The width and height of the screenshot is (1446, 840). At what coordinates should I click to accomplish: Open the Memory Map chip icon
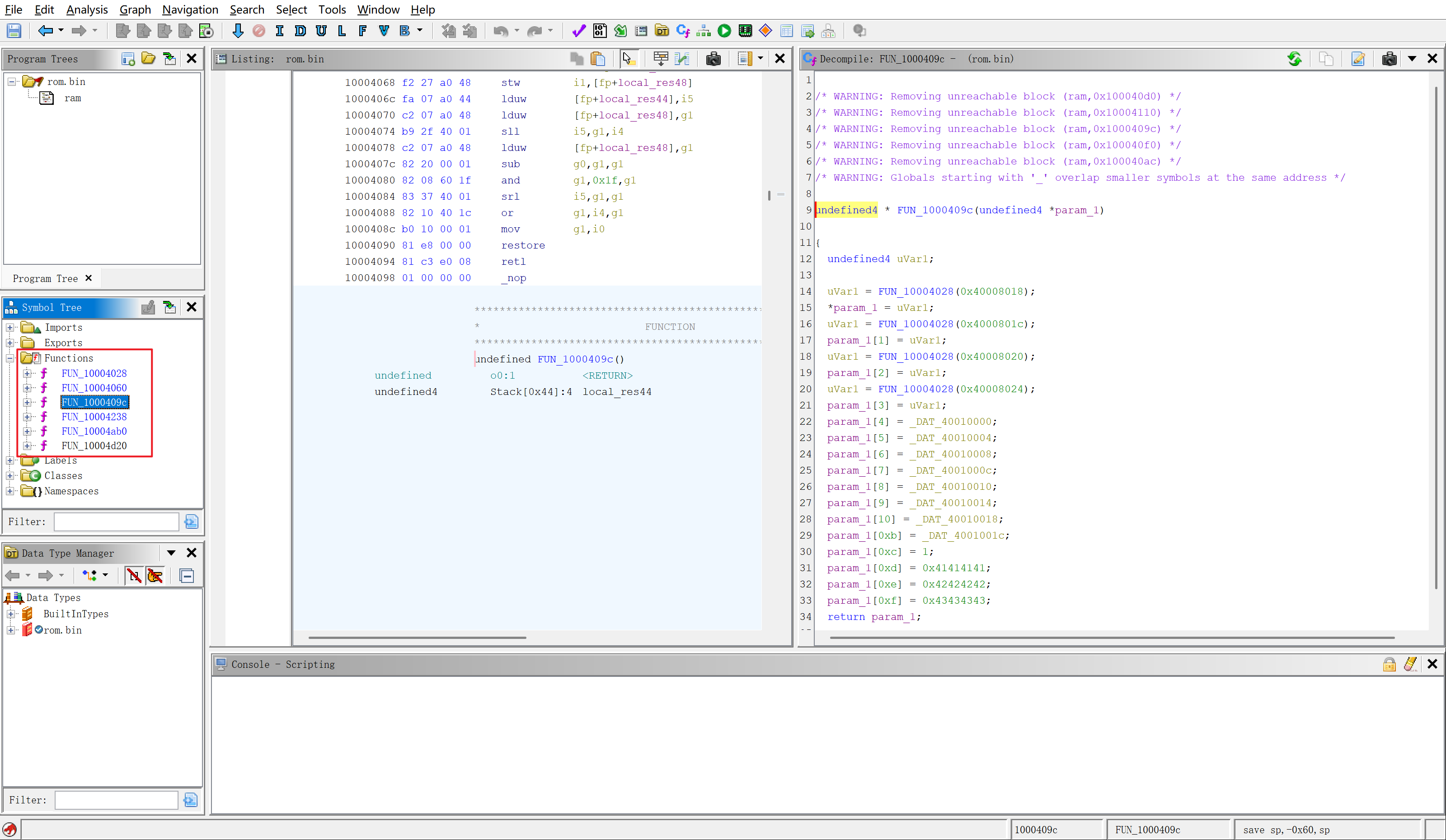[745, 31]
